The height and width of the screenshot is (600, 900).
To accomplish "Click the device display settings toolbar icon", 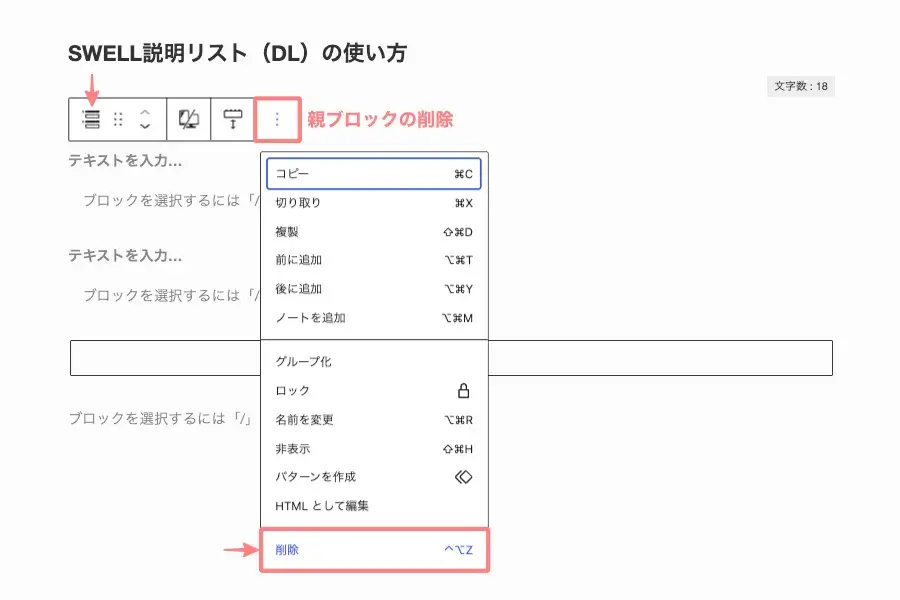I will [189, 119].
